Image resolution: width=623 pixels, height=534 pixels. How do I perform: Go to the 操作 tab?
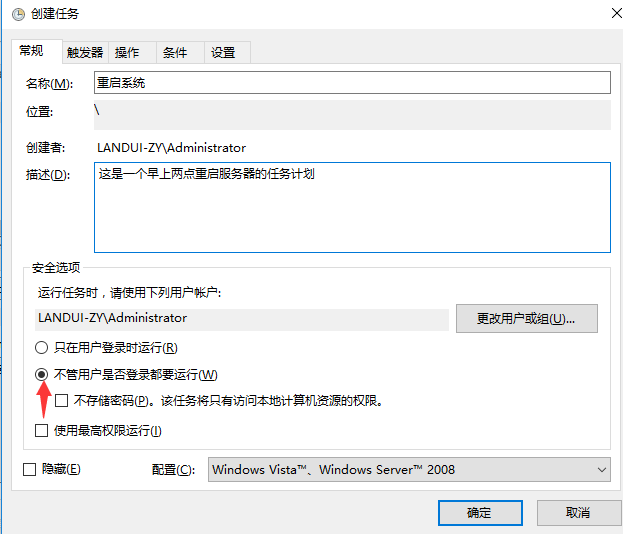[127, 53]
